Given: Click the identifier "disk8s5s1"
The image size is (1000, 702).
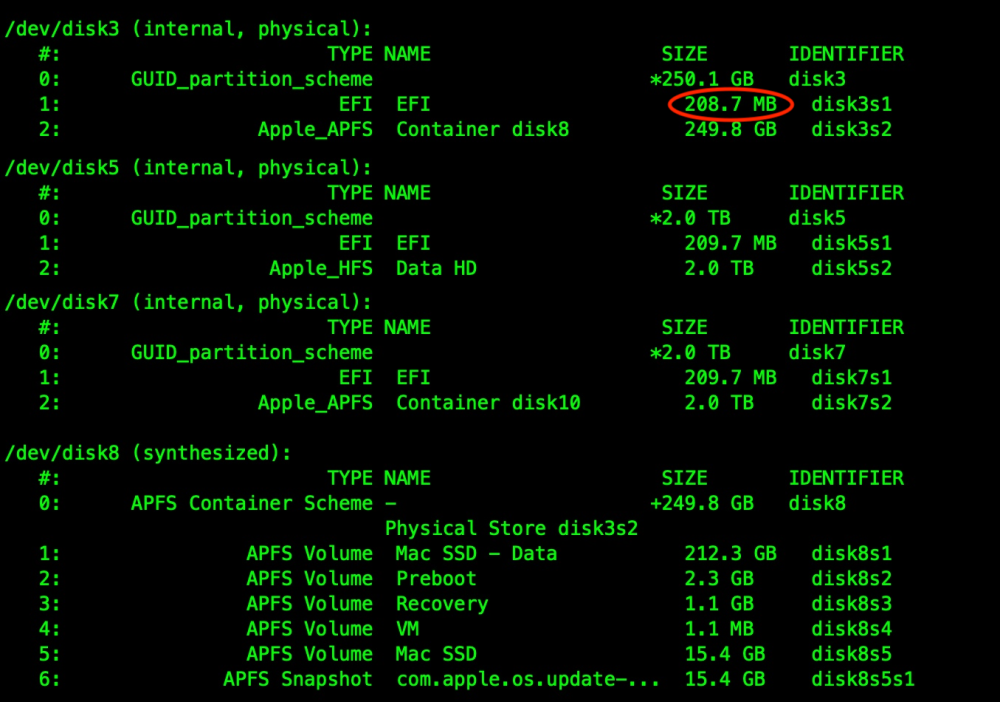Looking at the screenshot, I should (863, 680).
